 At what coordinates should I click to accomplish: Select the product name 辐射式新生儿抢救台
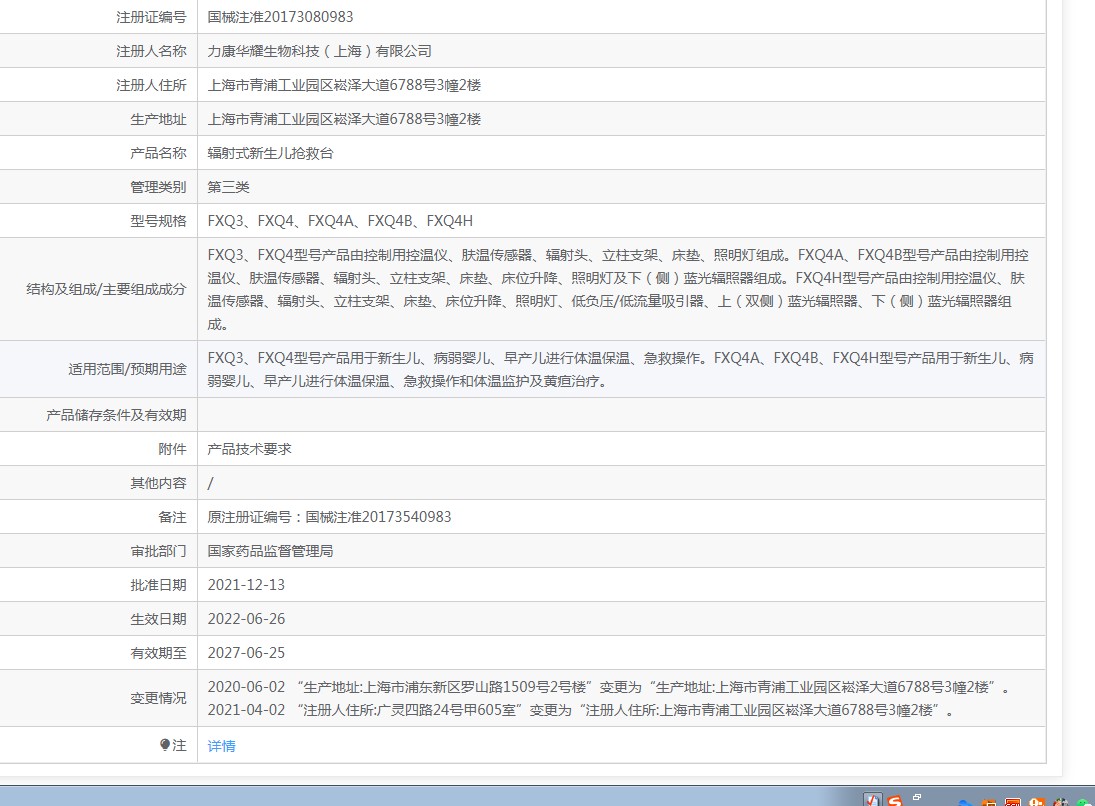270,153
